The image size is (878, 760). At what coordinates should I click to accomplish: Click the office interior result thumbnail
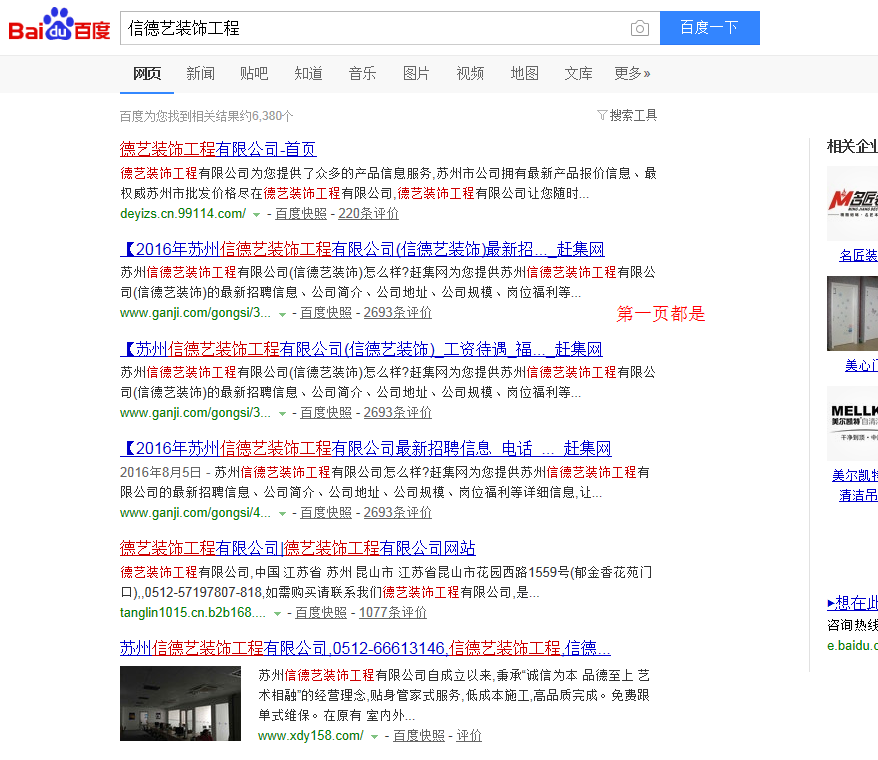tap(180, 703)
